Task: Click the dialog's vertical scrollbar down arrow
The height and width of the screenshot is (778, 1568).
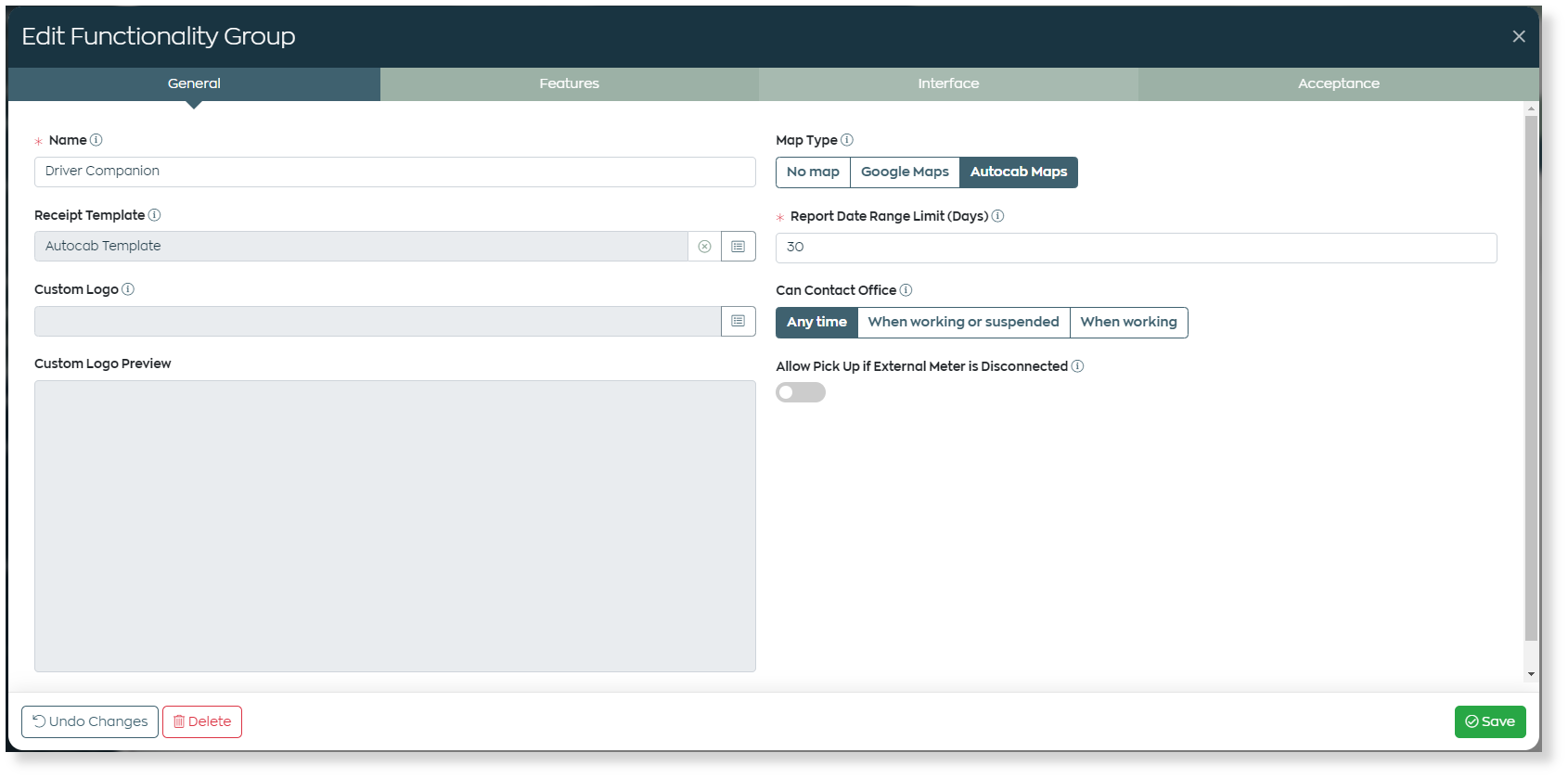Action: tap(1531, 674)
